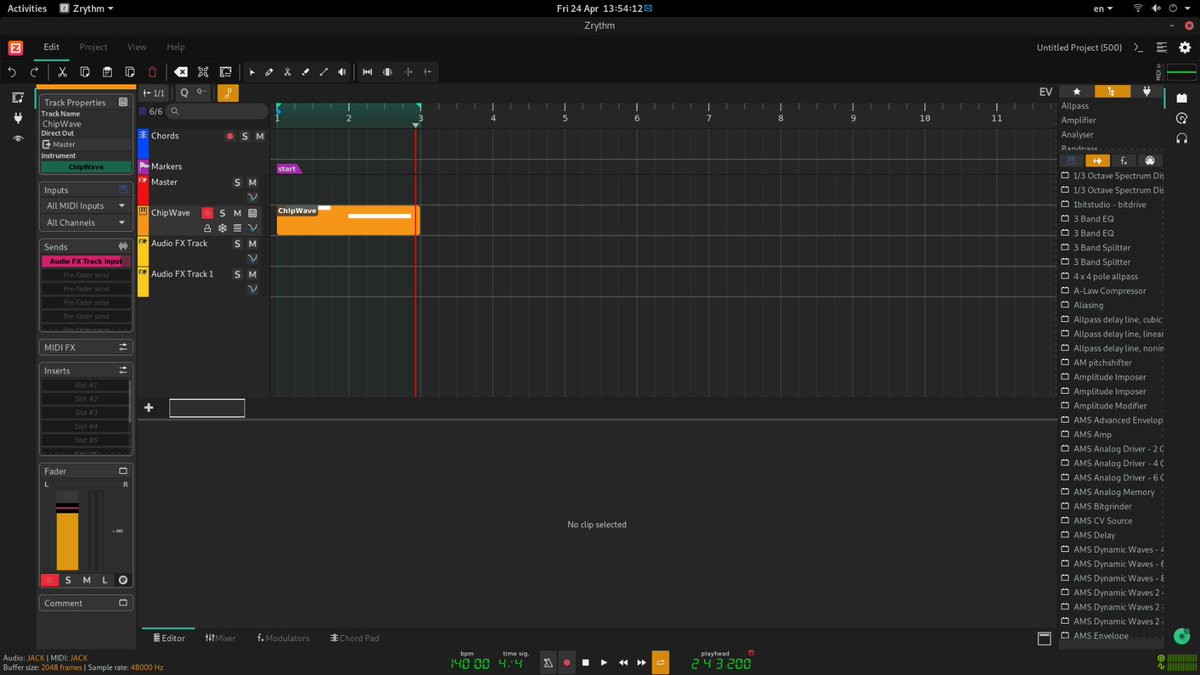Click the Undo arrow in toolbar
This screenshot has height=675, width=1200.
(x=12, y=72)
